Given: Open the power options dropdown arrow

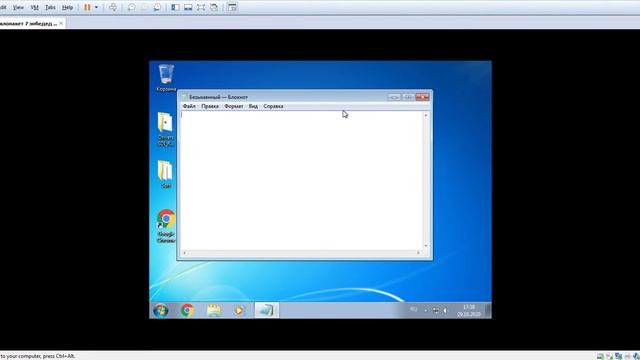Looking at the screenshot, I should click(96, 7).
